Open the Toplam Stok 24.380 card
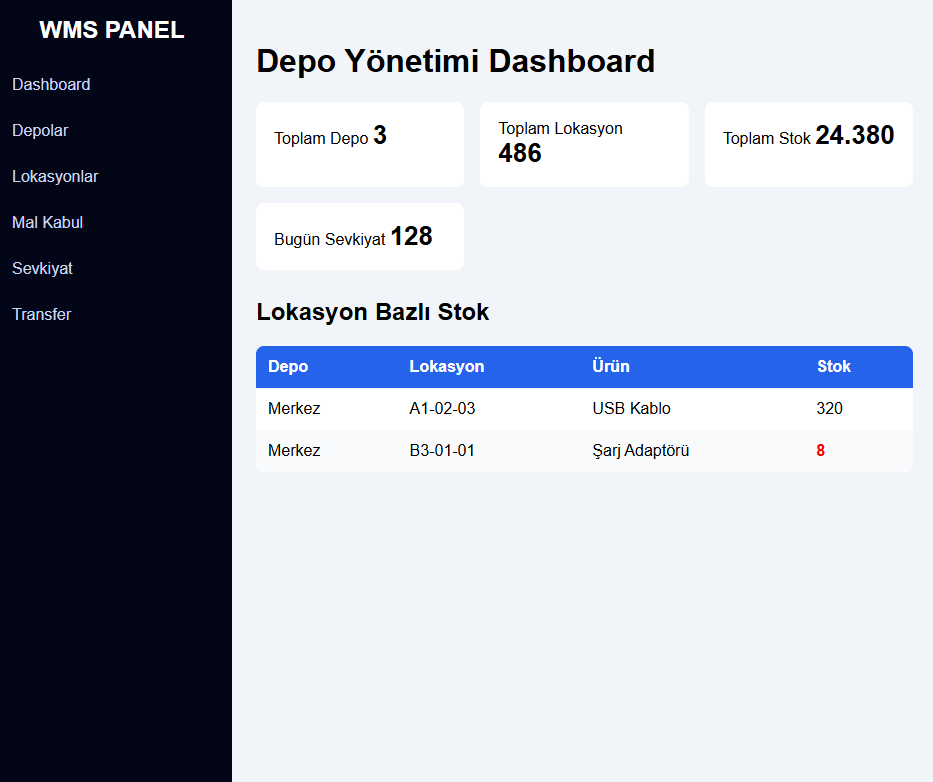This screenshot has height=782, width=933. (808, 144)
